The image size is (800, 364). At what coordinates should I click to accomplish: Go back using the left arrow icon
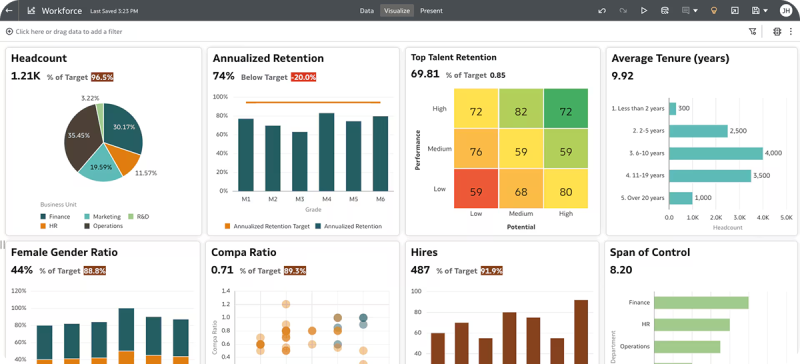tap(9, 11)
